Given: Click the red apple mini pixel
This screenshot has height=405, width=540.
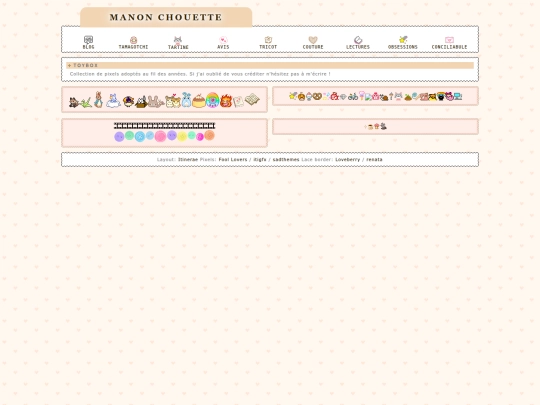Looking at the screenshot, I should (x=334, y=96).
